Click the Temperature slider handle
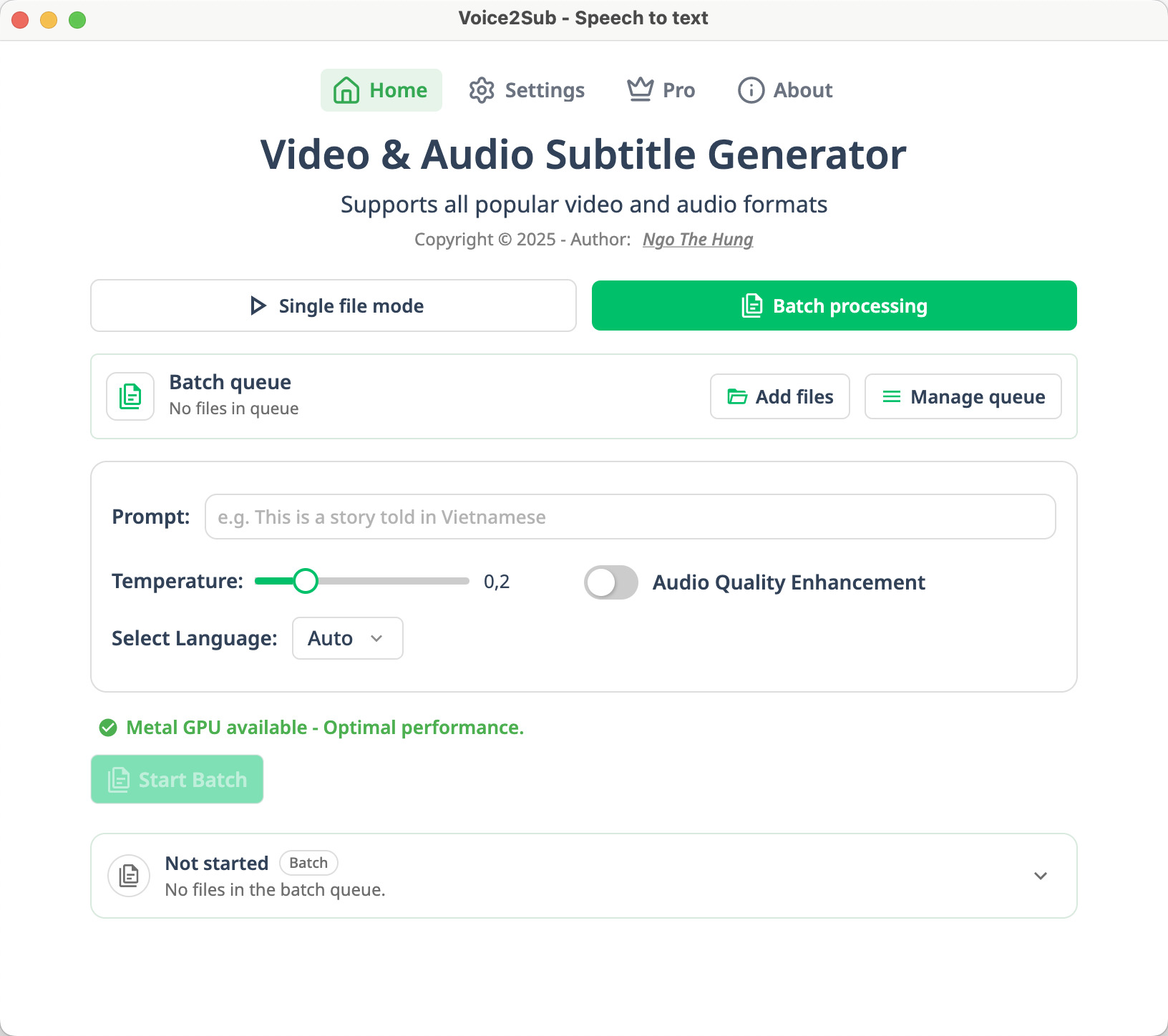Image resolution: width=1168 pixels, height=1036 pixels. [306, 581]
